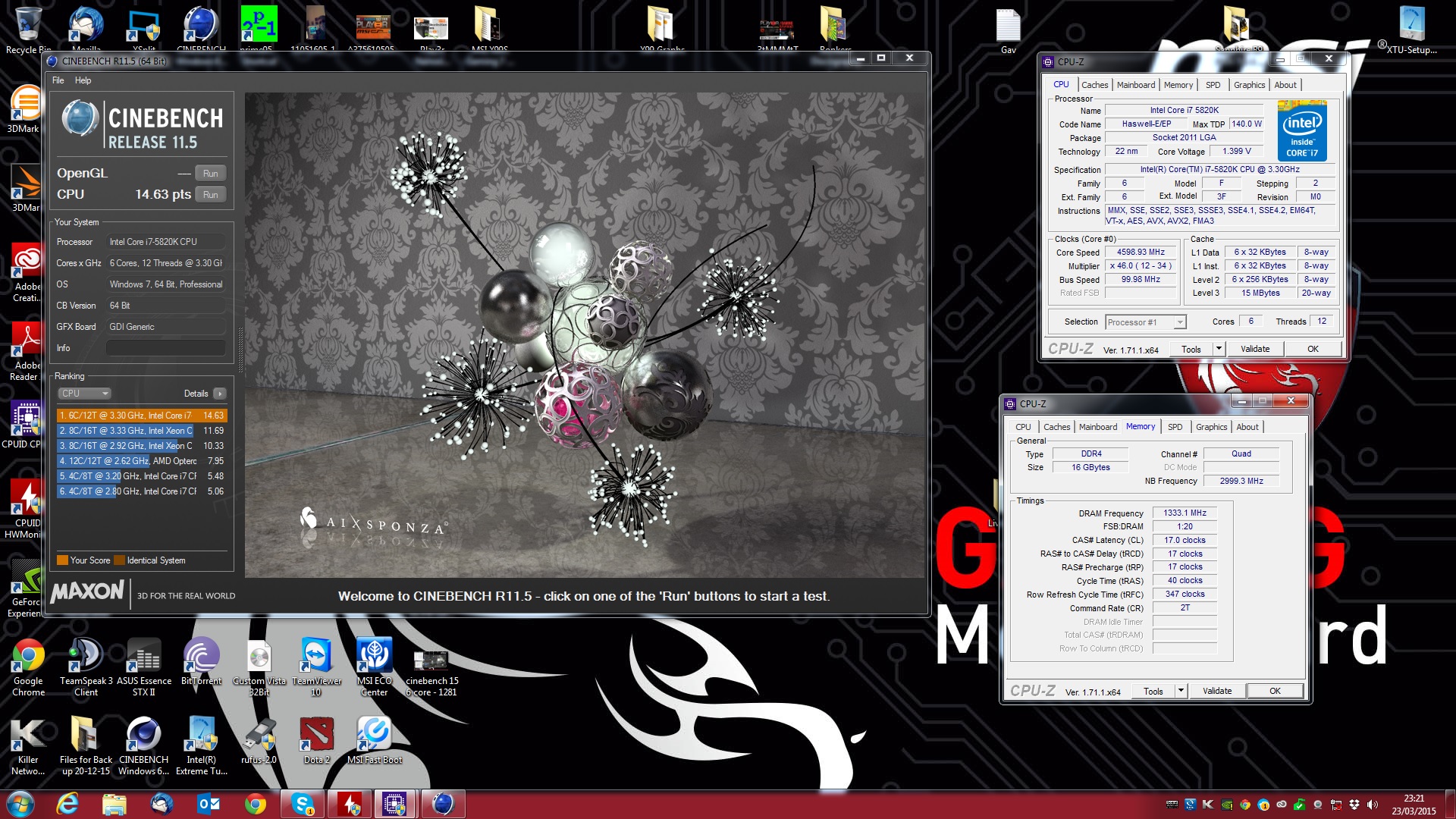Open CPUID HWMonitor desktop icon
Screen dimensions: 1456x819
[25, 510]
